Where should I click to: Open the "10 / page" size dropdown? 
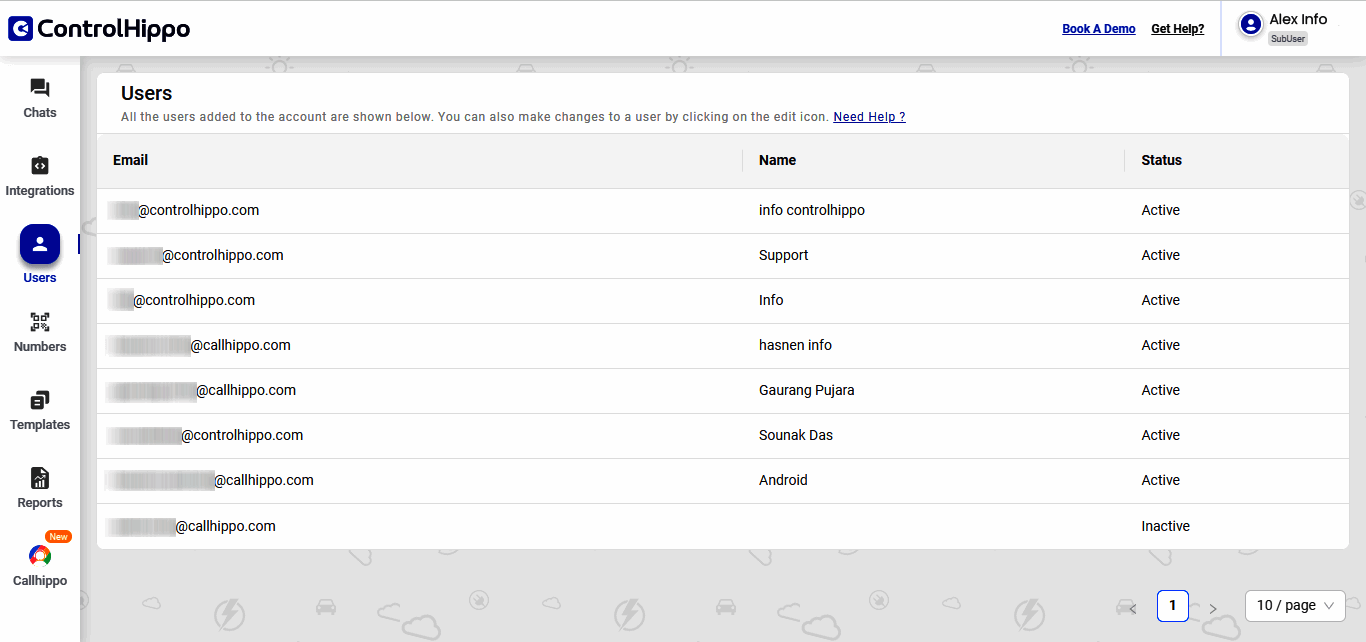click(1294, 605)
